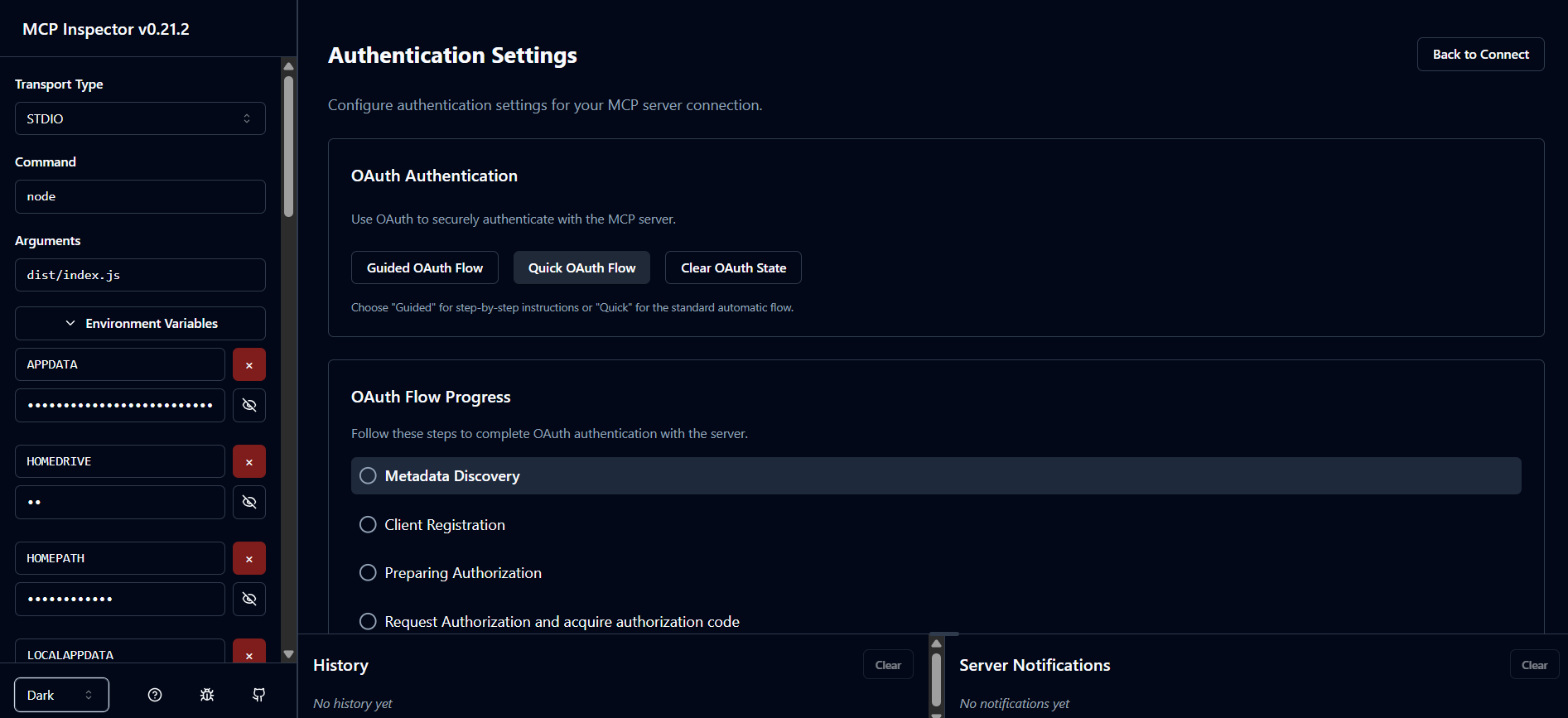Start the Guided OAuth Flow
The height and width of the screenshot is (718, 1568).
pyautogui.click(x=424, y=267)
